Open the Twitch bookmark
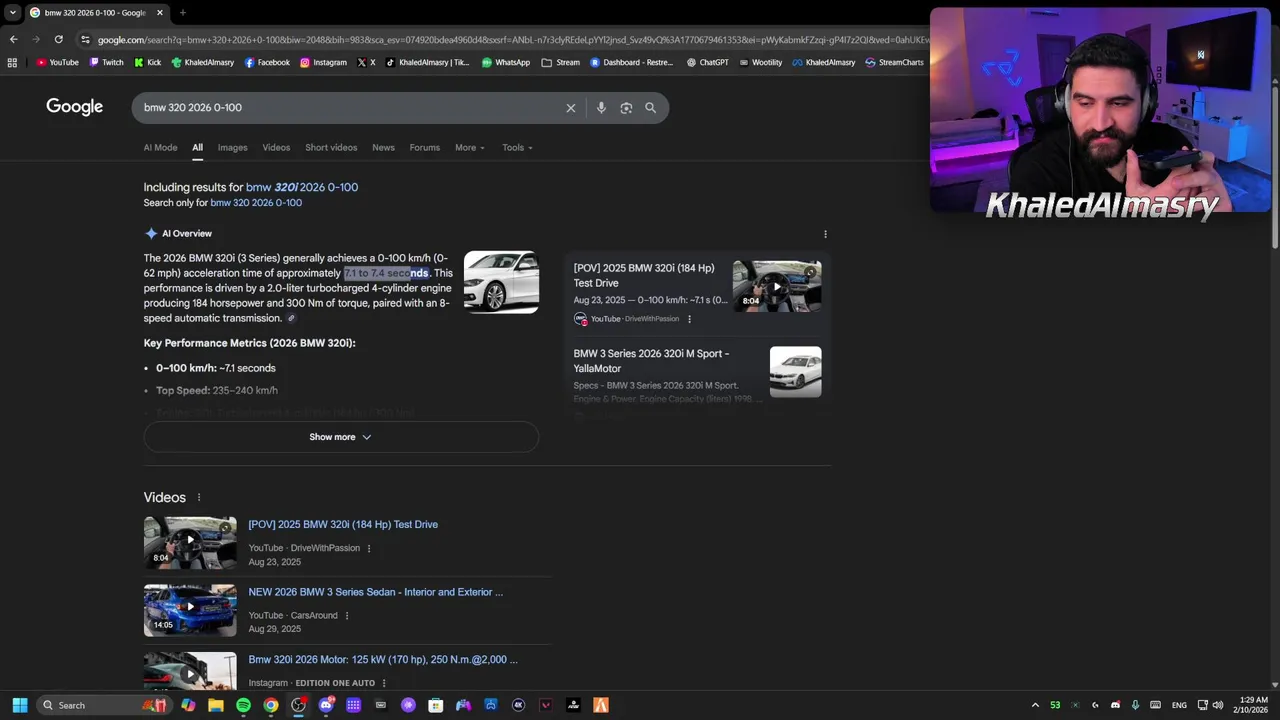 106,62
